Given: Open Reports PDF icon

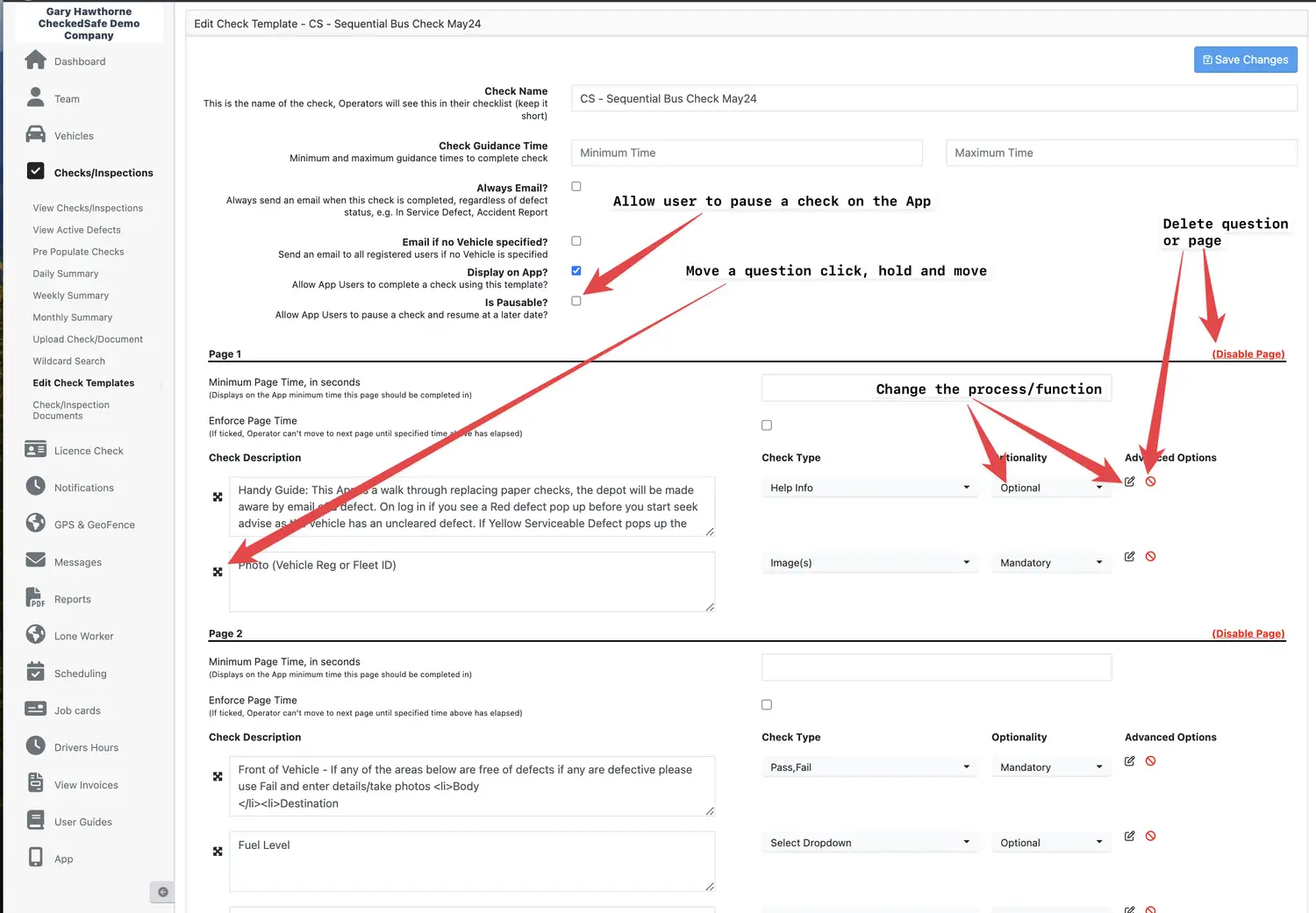Looking at the screenshot, I should click(35, 597).
